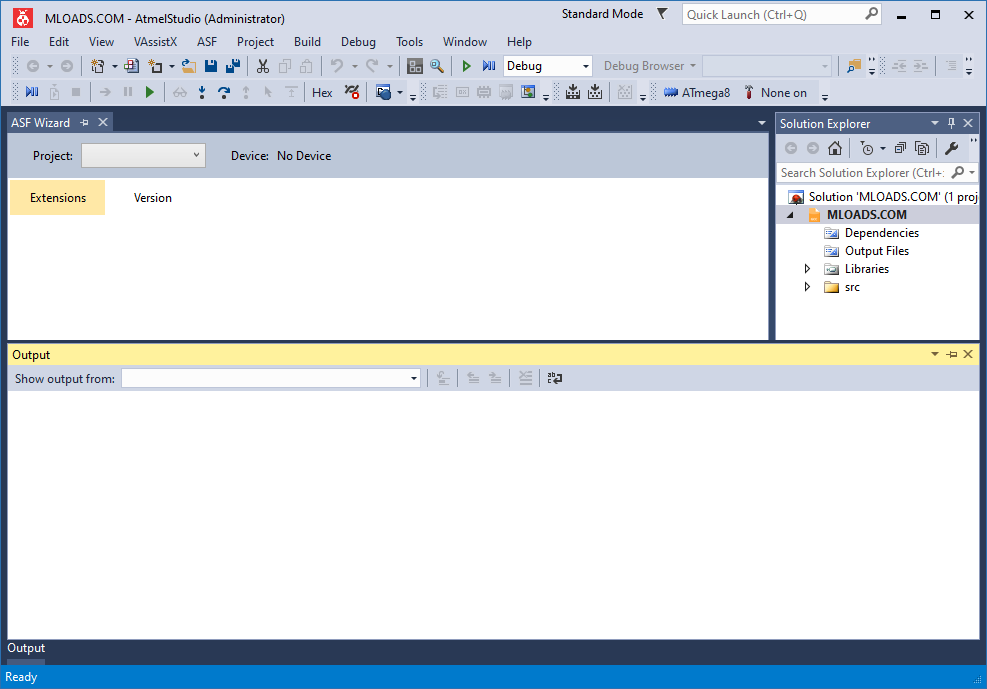Click Start Debugging and Break in debug toolbar

(x=31, y=92)
